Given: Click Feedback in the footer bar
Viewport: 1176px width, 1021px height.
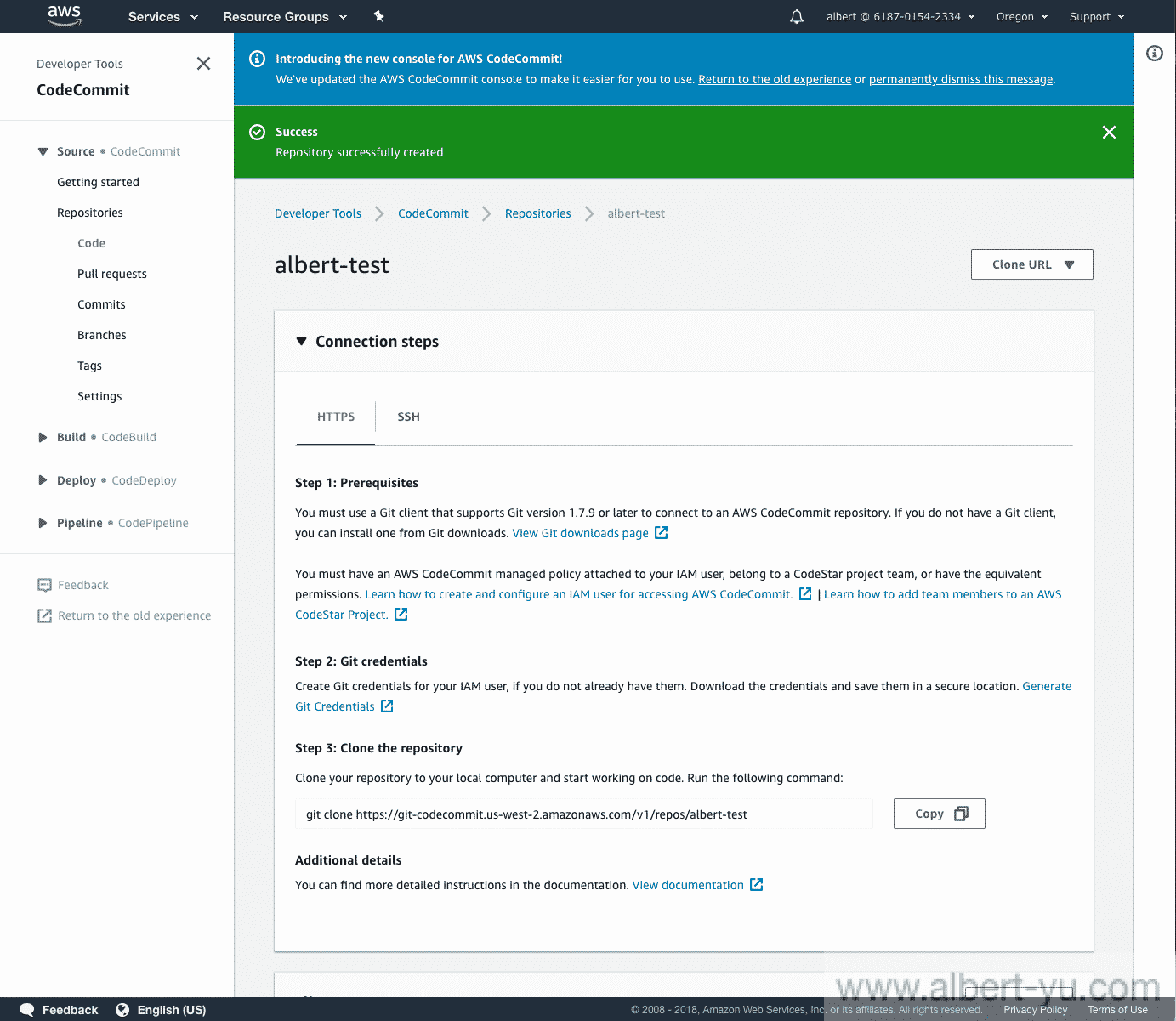Looking at the screenshot, I should point(70,1010).
